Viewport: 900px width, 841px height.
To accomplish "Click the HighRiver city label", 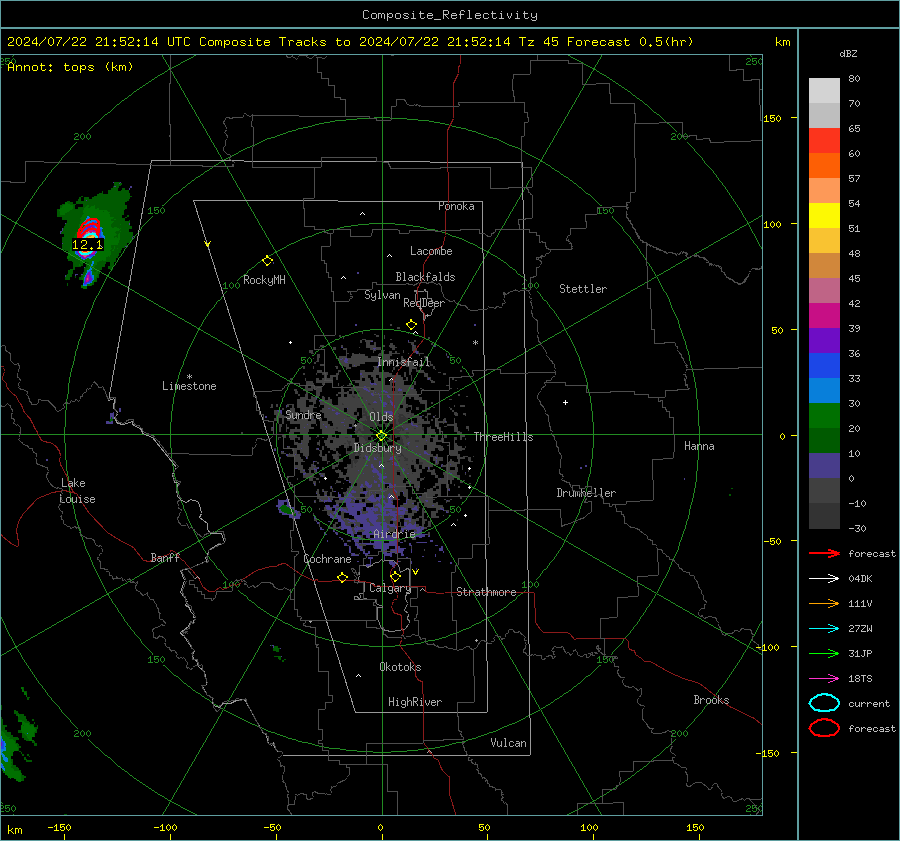I will pos(415,702).
